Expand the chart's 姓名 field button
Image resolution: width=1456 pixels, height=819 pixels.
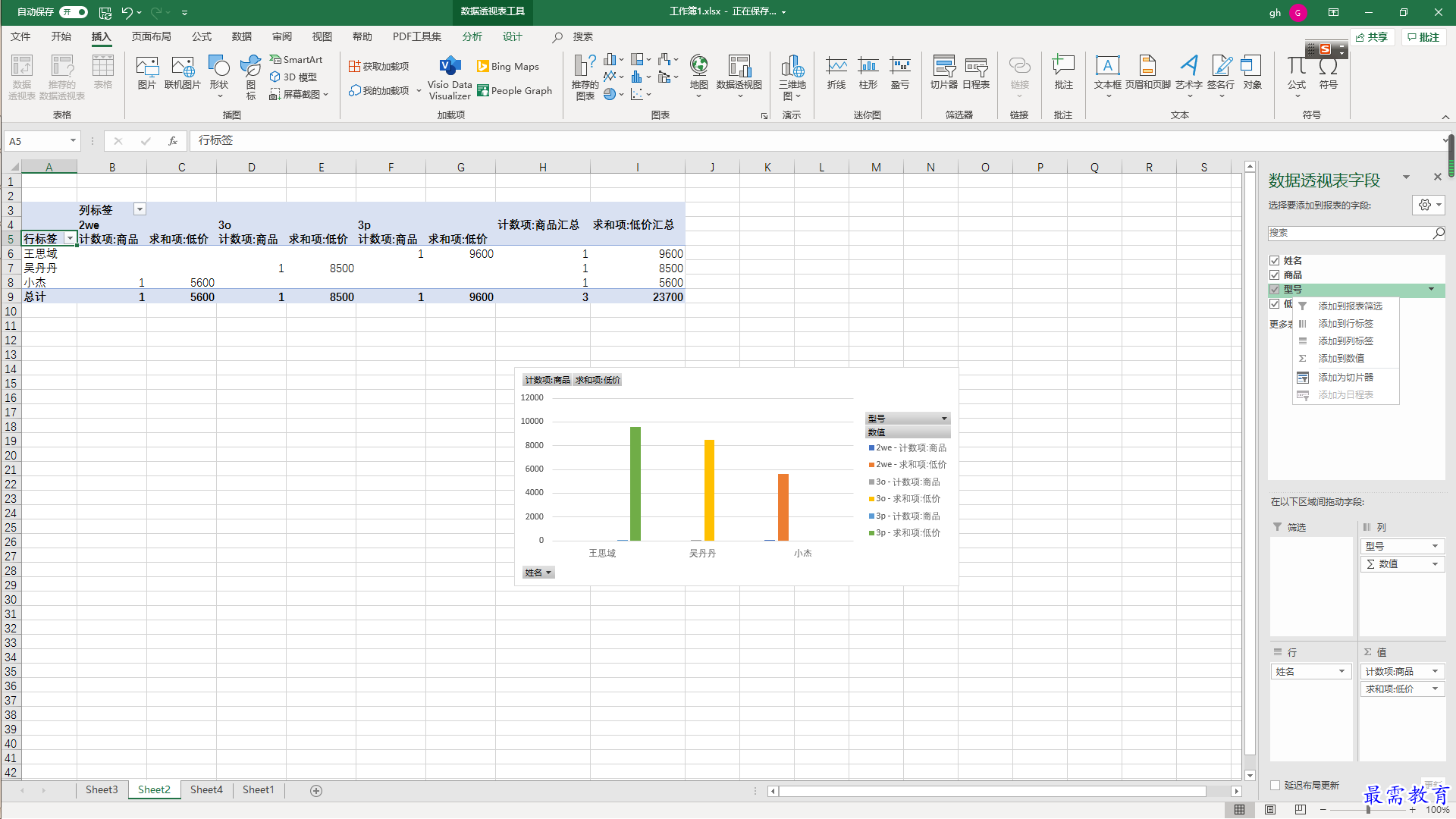click(x=538, y=573)
